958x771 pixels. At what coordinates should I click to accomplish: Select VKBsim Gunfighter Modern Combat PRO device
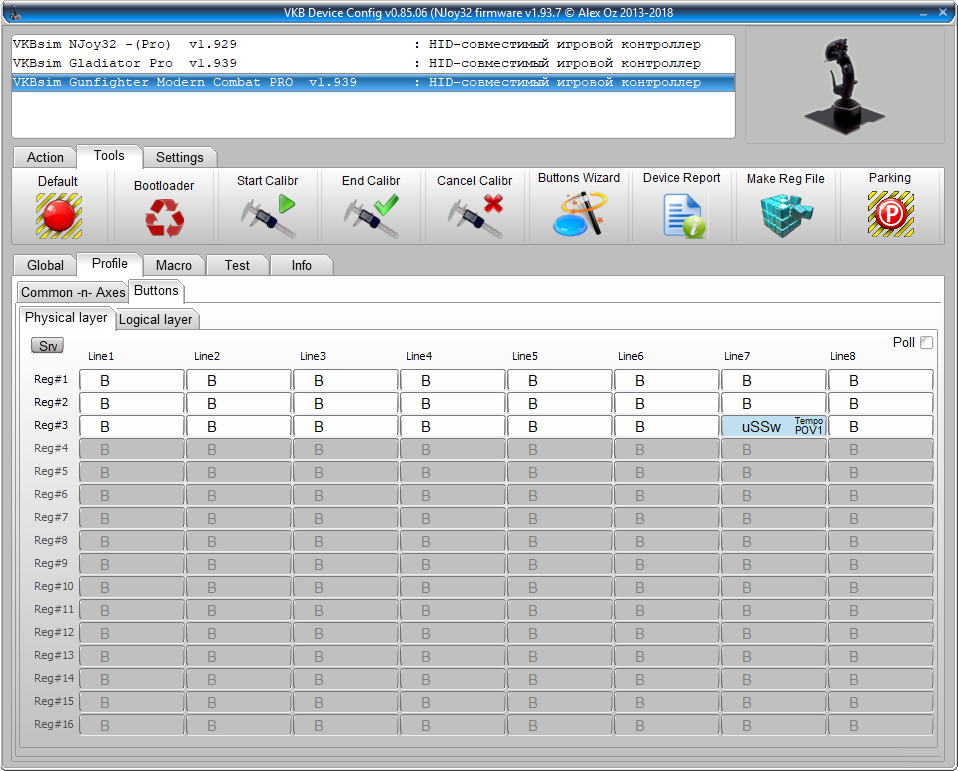point(373,82)
